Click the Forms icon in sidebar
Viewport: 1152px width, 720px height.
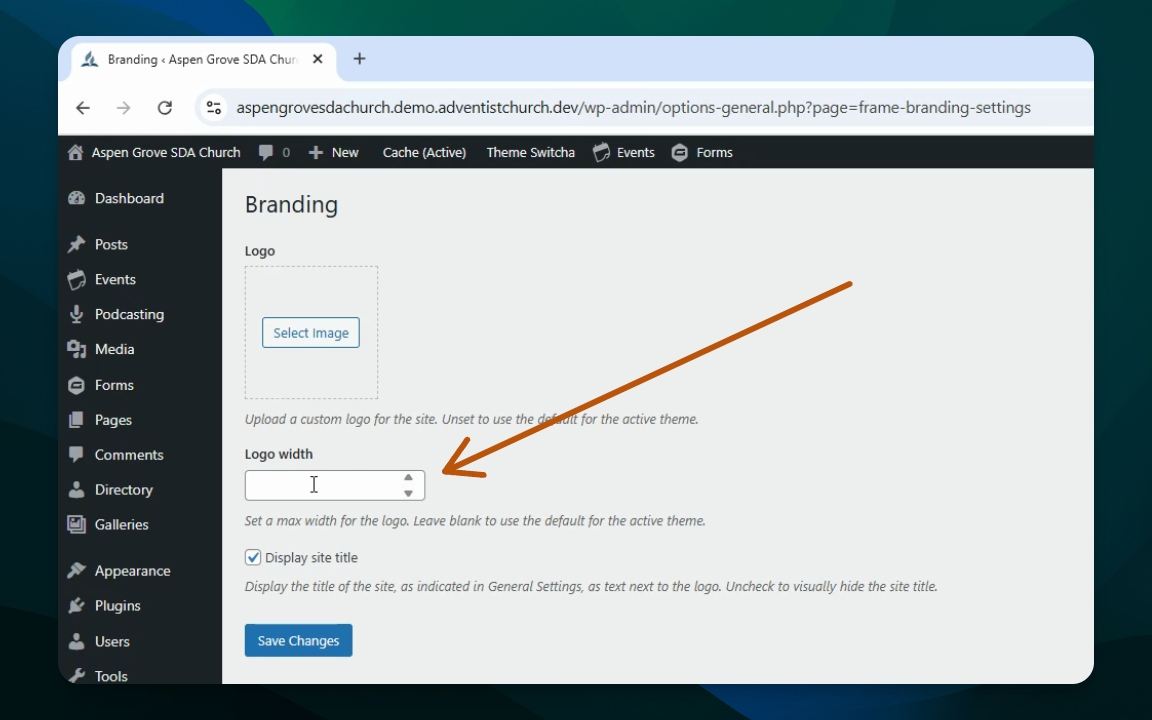click(76, 385)
